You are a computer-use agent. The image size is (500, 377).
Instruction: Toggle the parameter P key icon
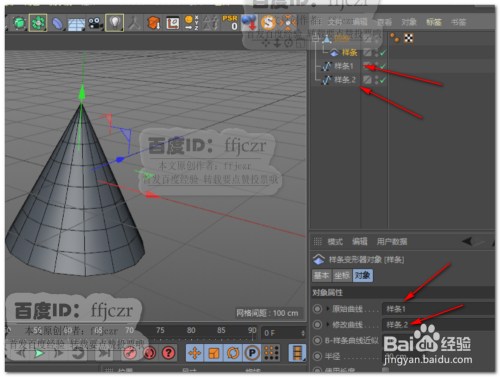[252, 353]
